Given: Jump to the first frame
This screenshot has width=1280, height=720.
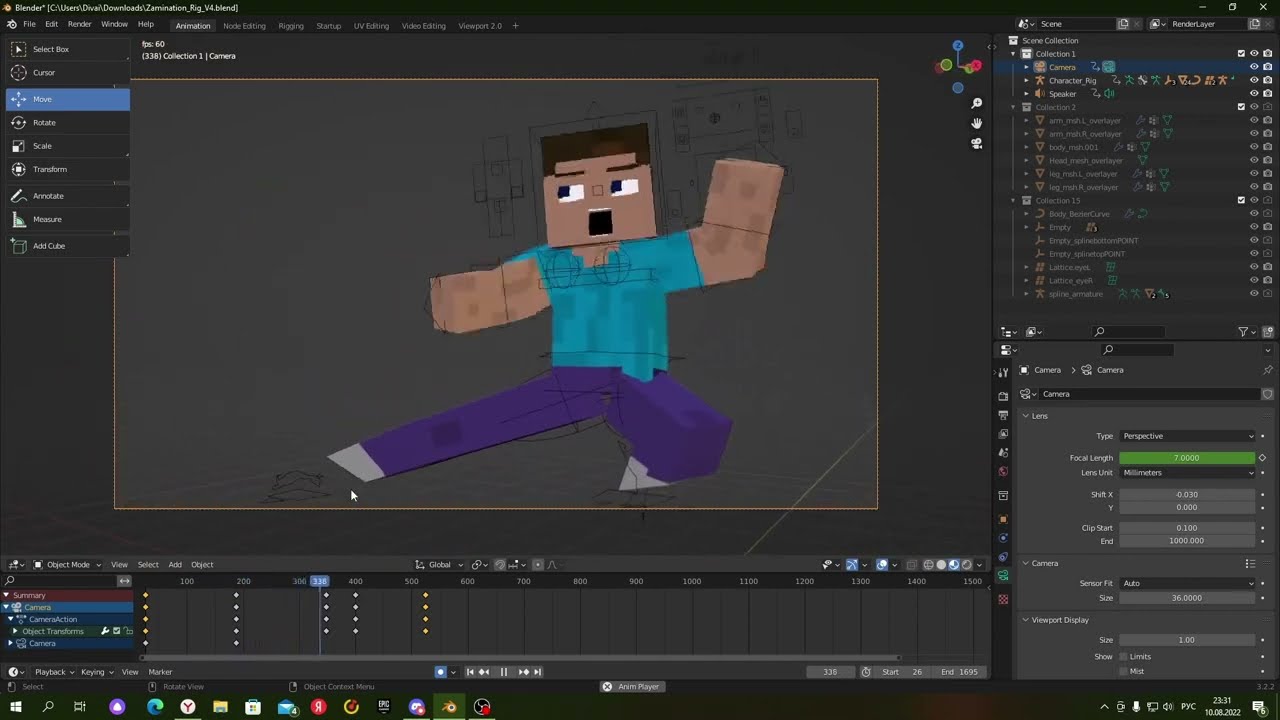Looking at the screenshot, I should click(470, 672).
